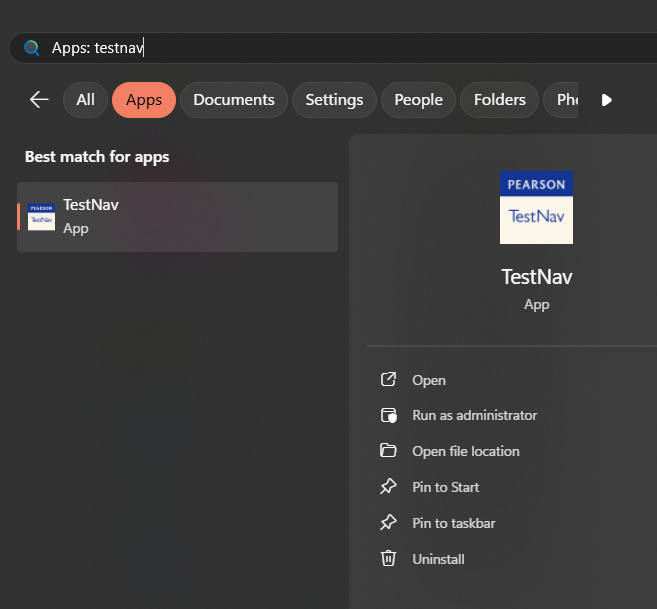This screenshot has width=657, height=609.
Task: Click the Run as administrator shield icon
Action: [388, 415]
